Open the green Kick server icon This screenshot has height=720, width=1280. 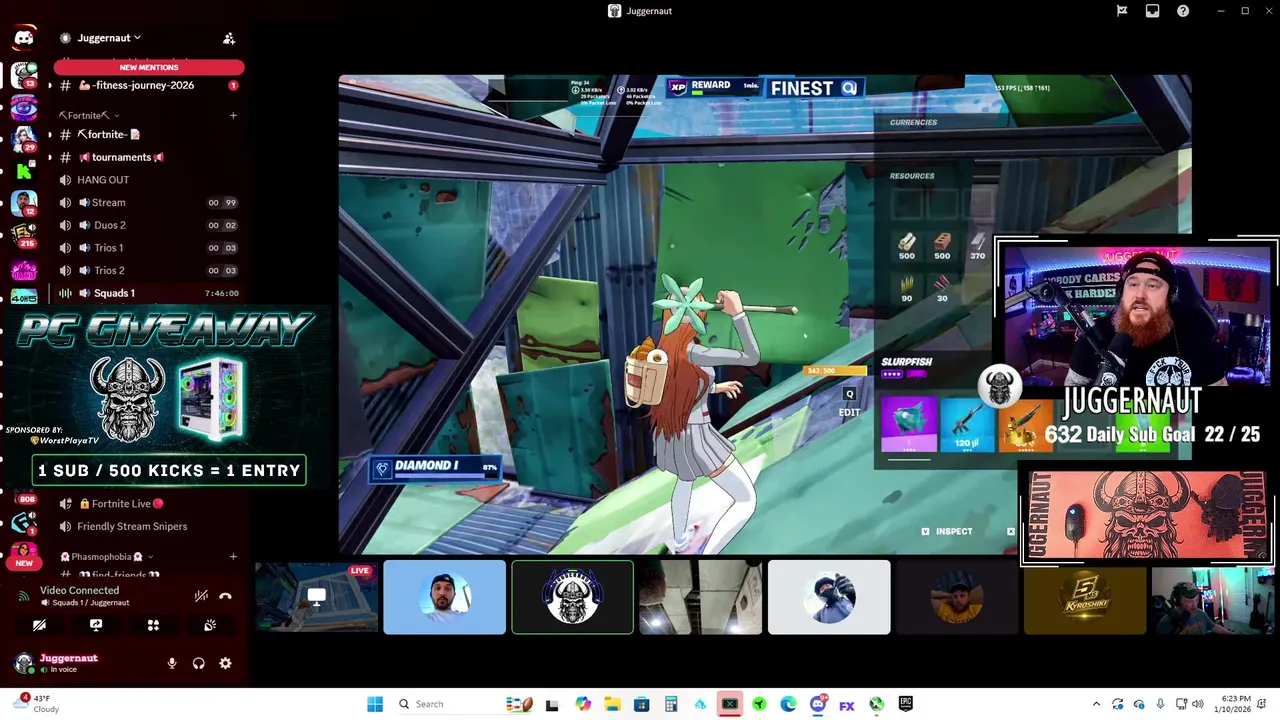click(x=24, y=171)
